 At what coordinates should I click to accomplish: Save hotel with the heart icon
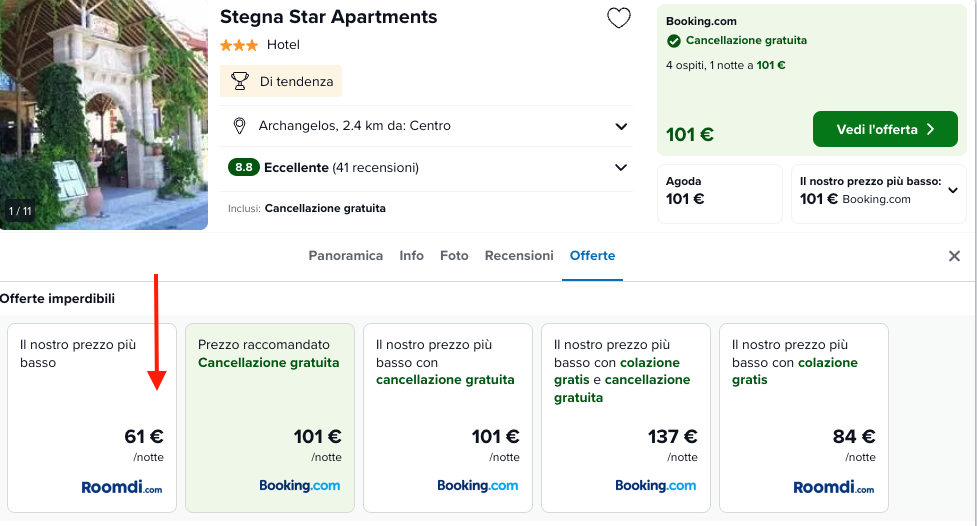tap(619, 18)
